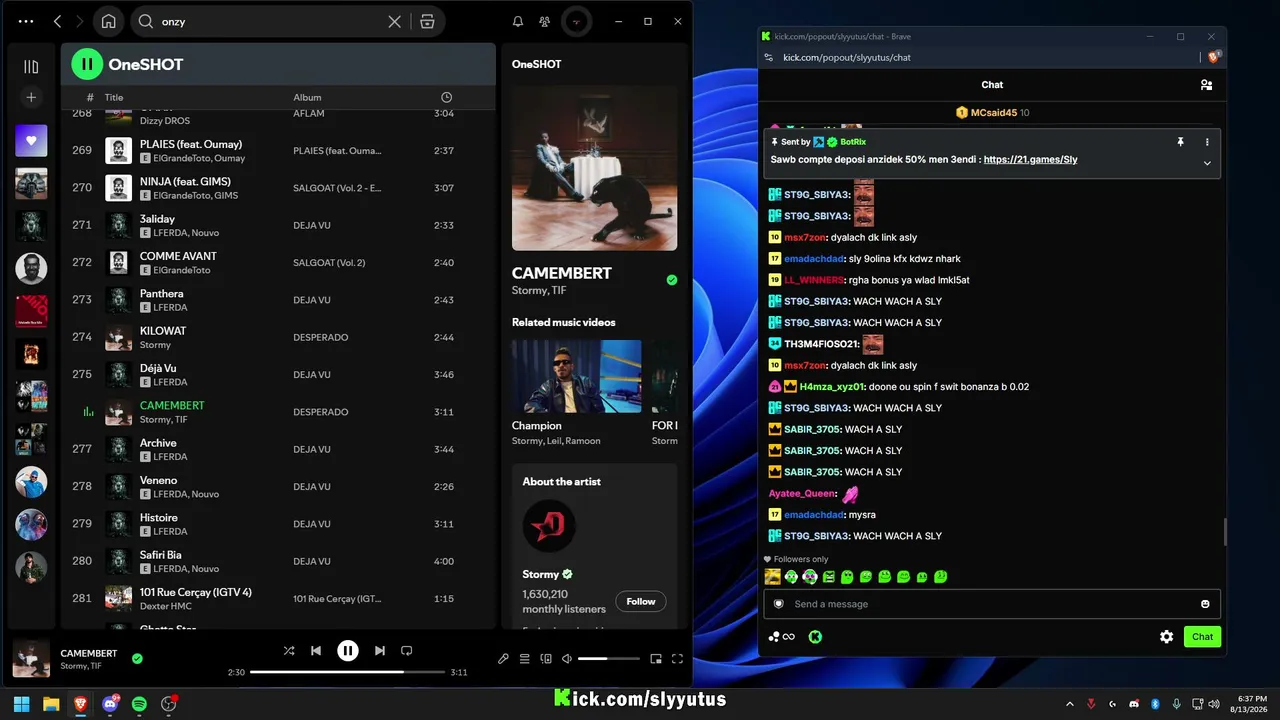This screenshot has width=1280, height=720.
Task: Pause playback with the center player button
Action: coord(347,651)
